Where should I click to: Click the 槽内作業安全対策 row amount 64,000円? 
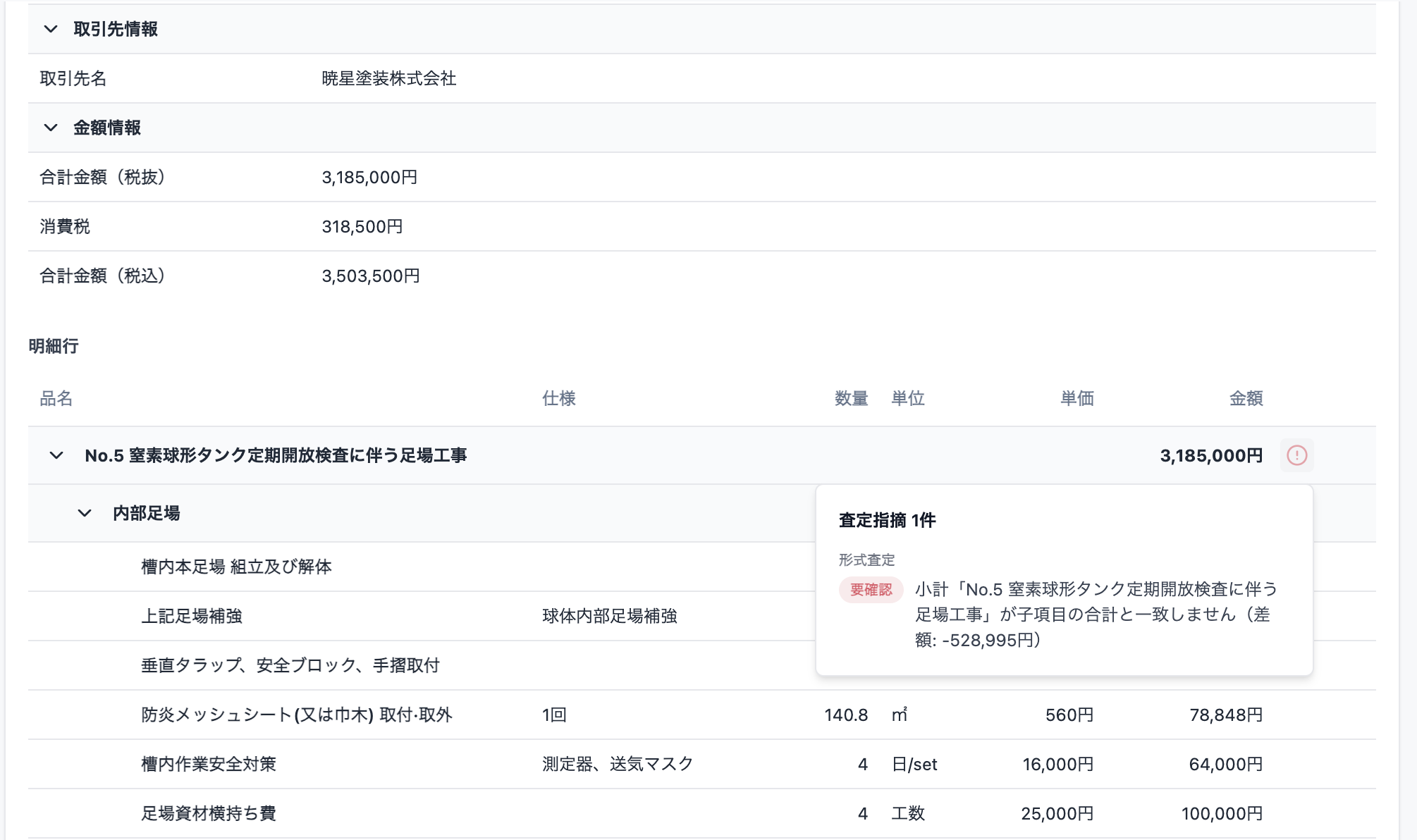tap(1227, 764)
